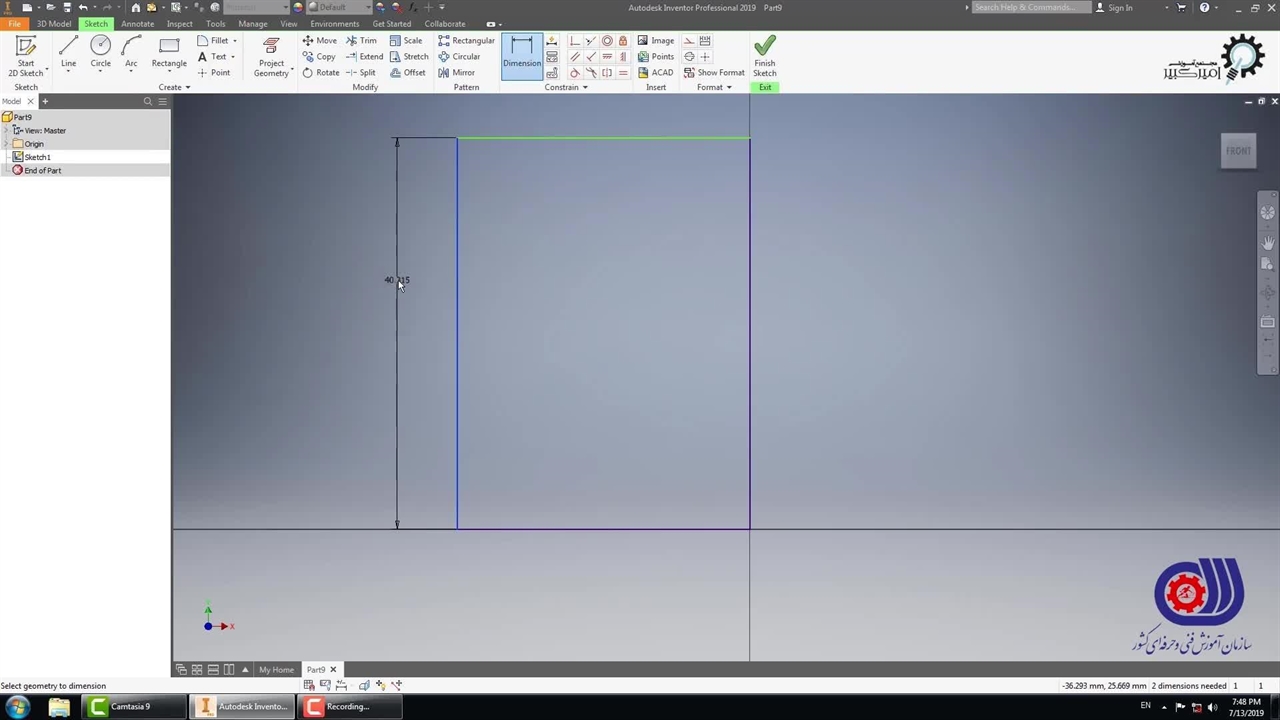This screenshot has width=1280, height=720.
Task: Toggle Show Format option
Action: pos(714,73)
